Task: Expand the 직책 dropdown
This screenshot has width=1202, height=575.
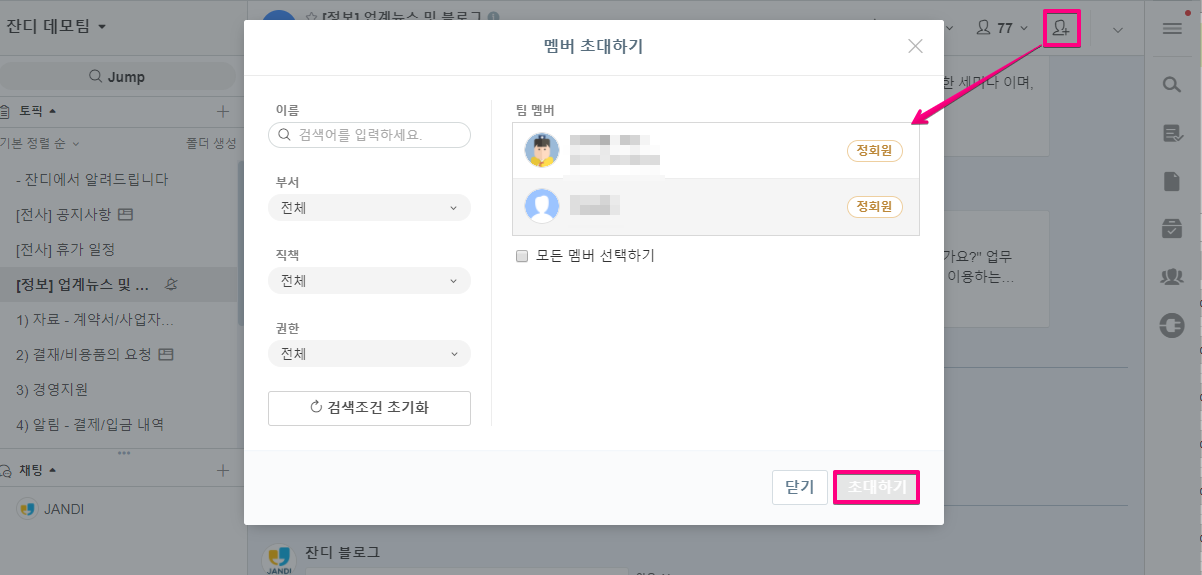Action: pyautogui.click(x=369, y=281)
